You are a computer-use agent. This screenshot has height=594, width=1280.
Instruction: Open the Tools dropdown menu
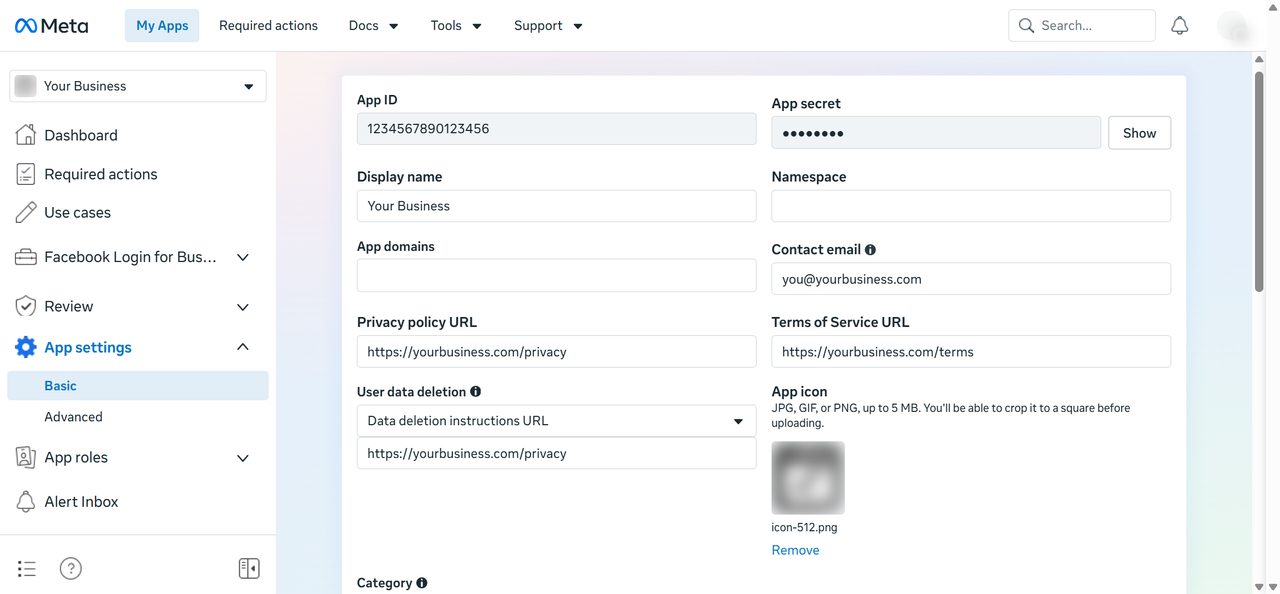[456, 26]
